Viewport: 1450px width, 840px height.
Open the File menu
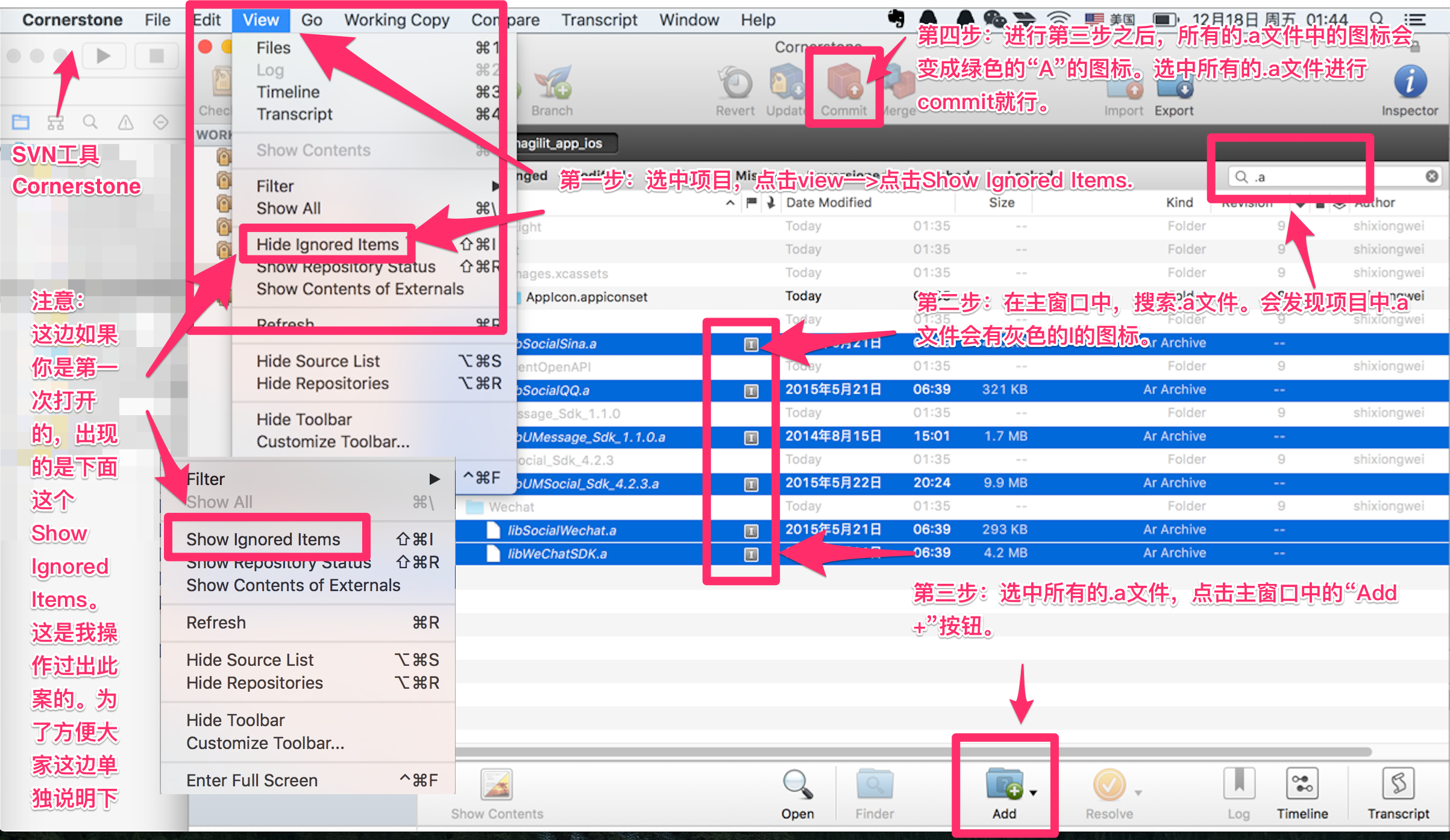coord(157,20)
